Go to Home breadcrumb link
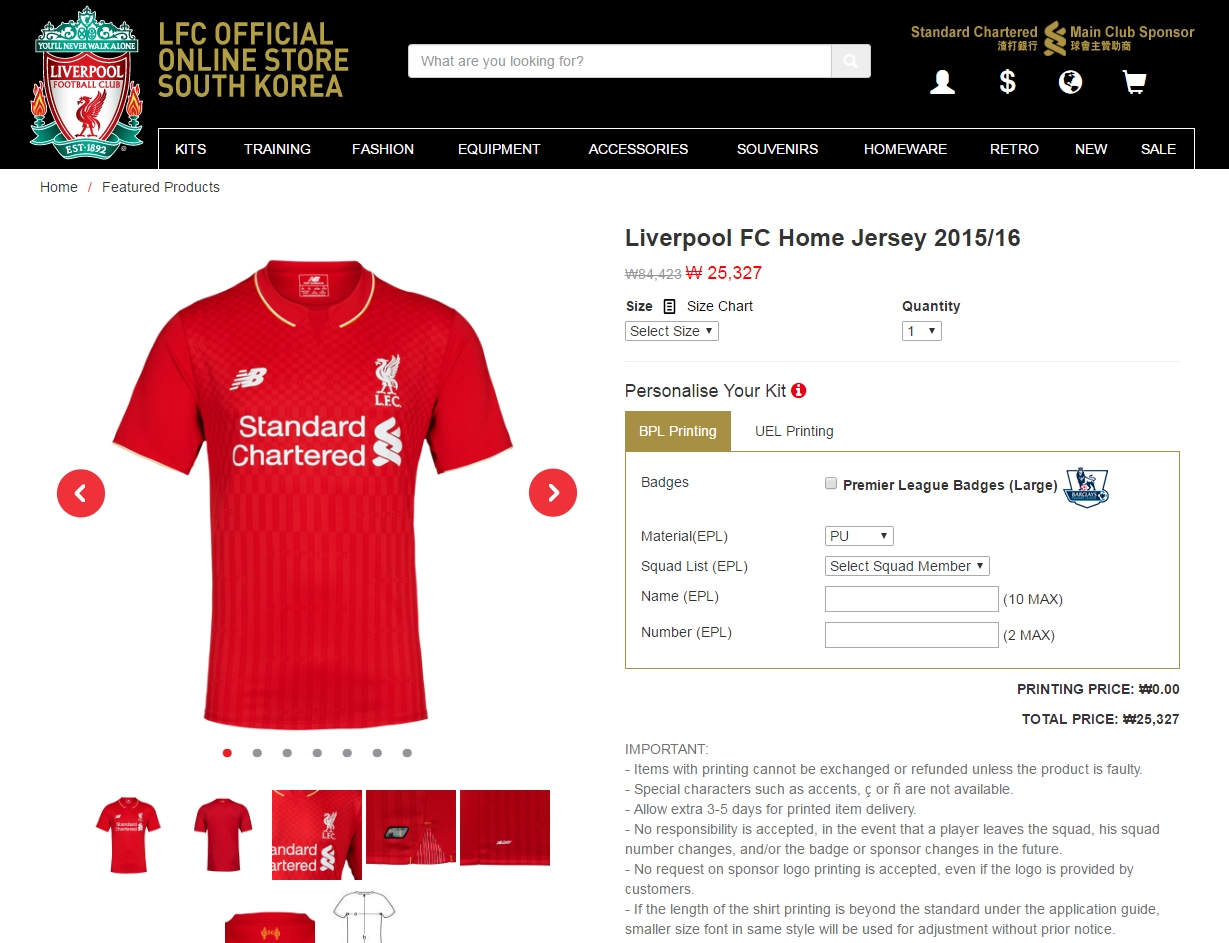1229x943 pixels. (59, 187)
